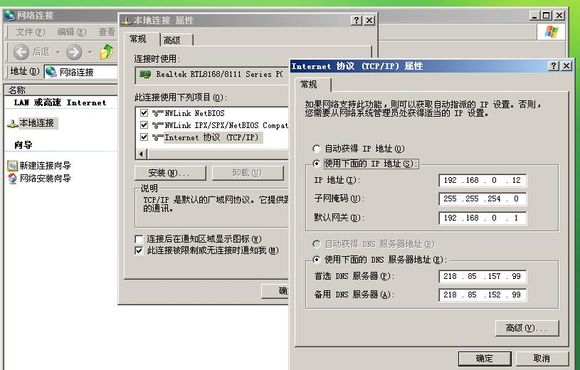Viewport: 580px width, 370px height.
Task: Toggle 此连接被限制或无连接时通知我 checkbox
Action: pyautogui.click(x=139, y=251)
